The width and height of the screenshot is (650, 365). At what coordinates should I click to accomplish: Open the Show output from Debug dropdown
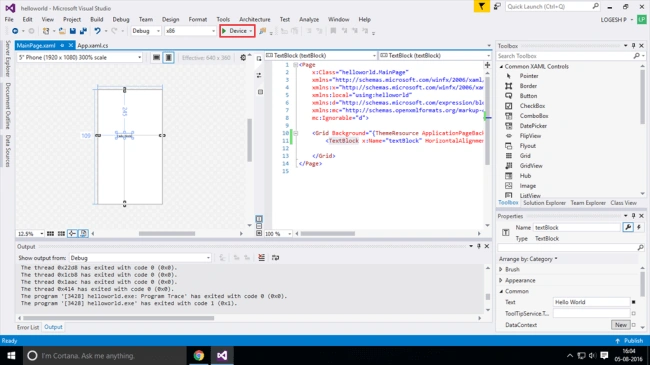pos(140,258)
